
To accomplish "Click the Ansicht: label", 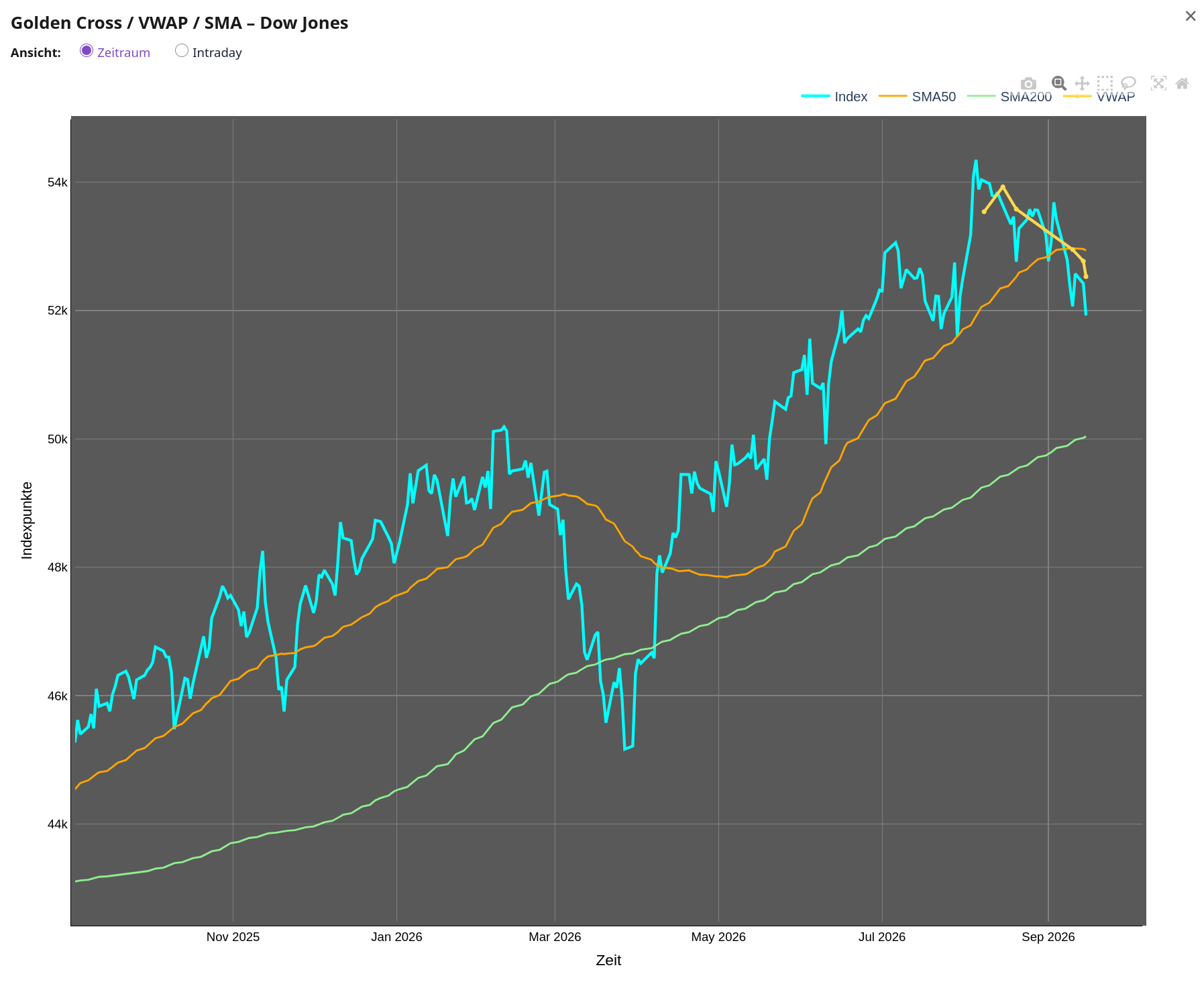I will click(x=36, y=52).
